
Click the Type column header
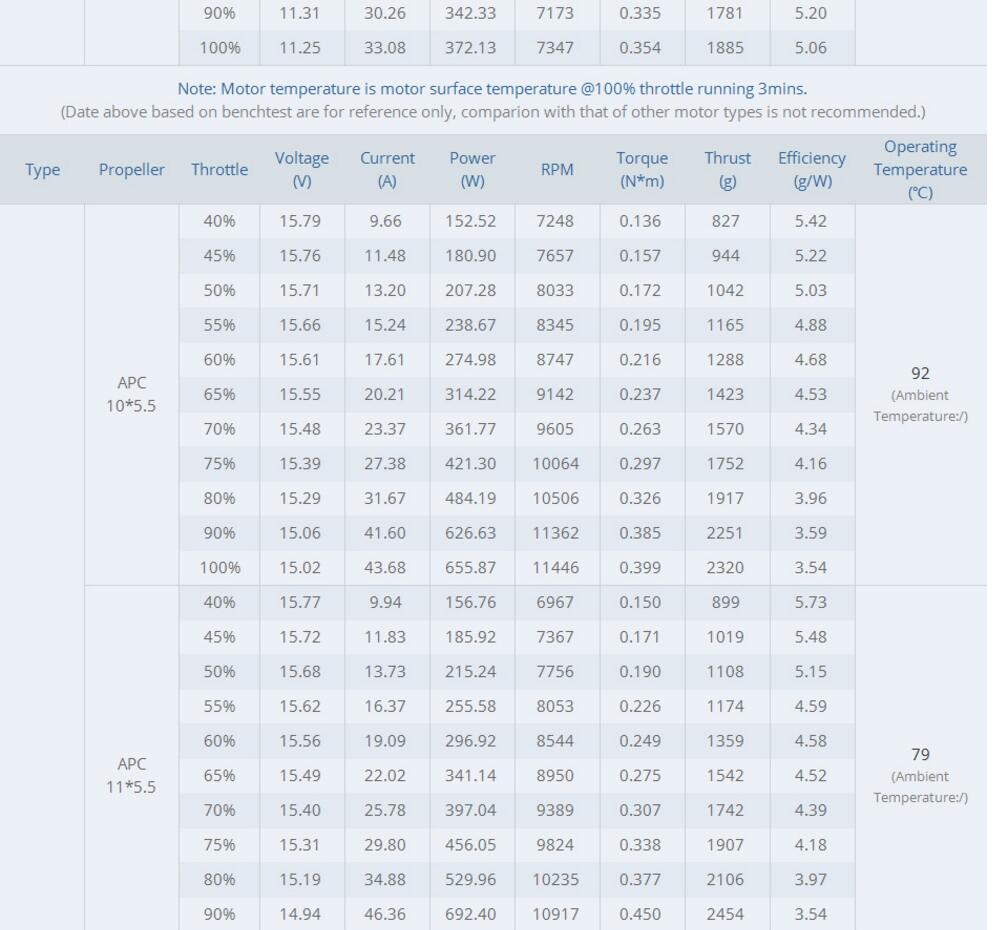click(x=42, y=170)
